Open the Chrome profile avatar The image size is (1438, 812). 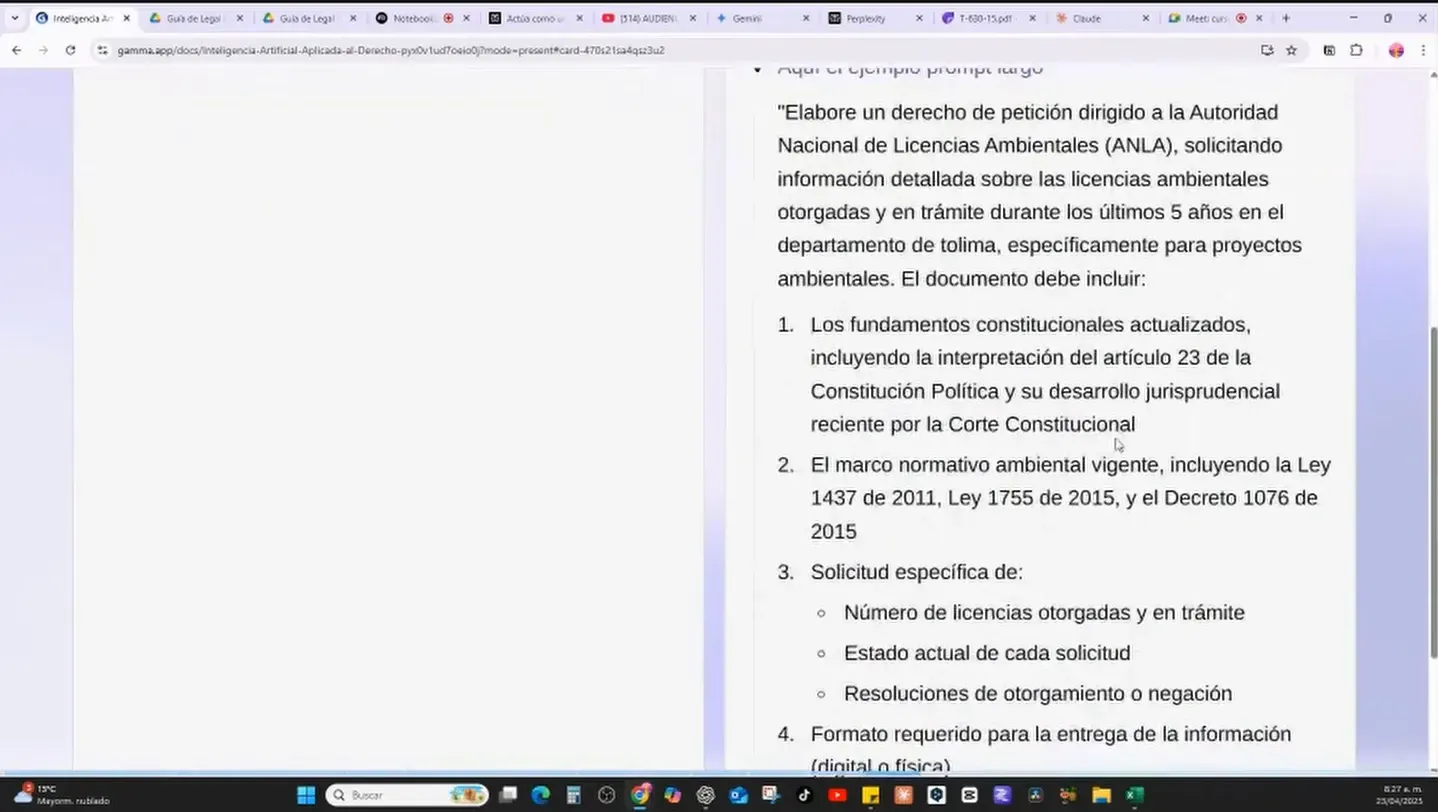[1396, 50]
